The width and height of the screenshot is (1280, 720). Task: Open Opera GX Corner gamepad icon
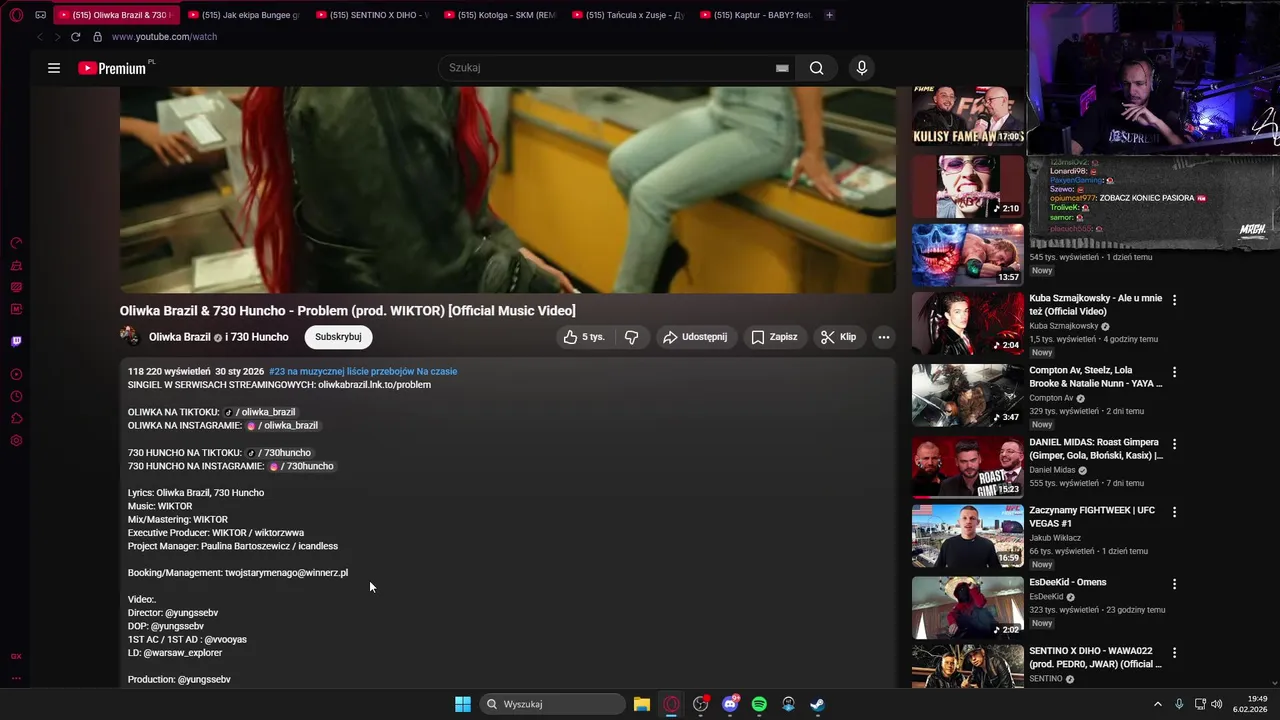(40, 15)
